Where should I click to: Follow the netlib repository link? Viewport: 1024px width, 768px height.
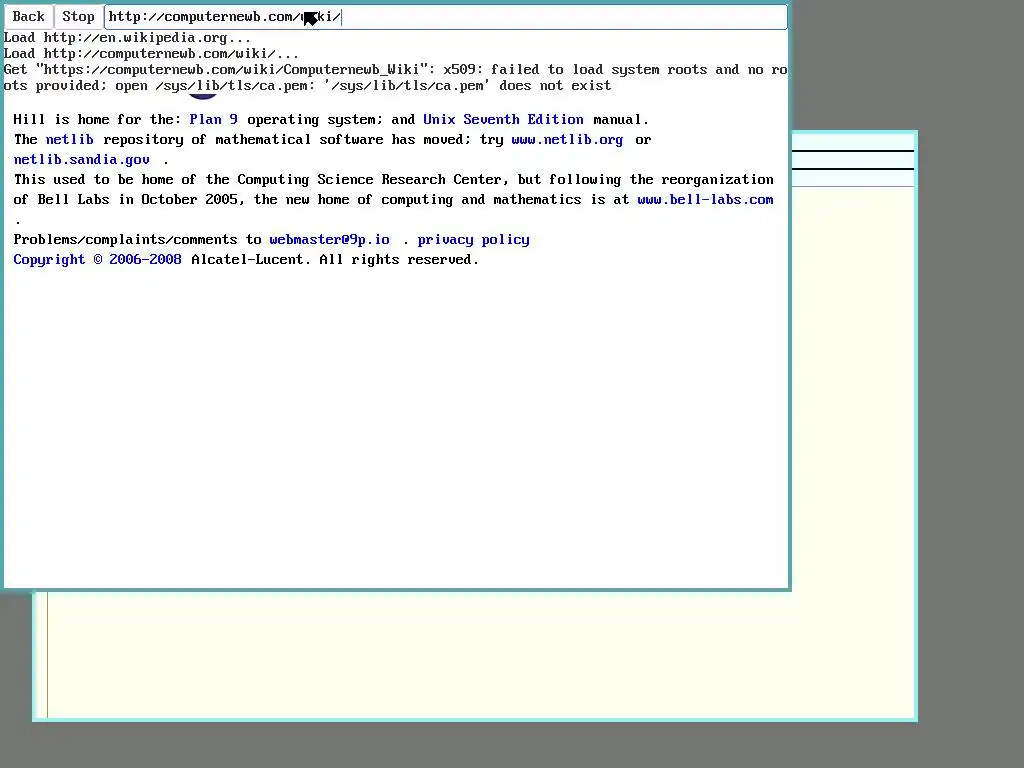(70, 140)
